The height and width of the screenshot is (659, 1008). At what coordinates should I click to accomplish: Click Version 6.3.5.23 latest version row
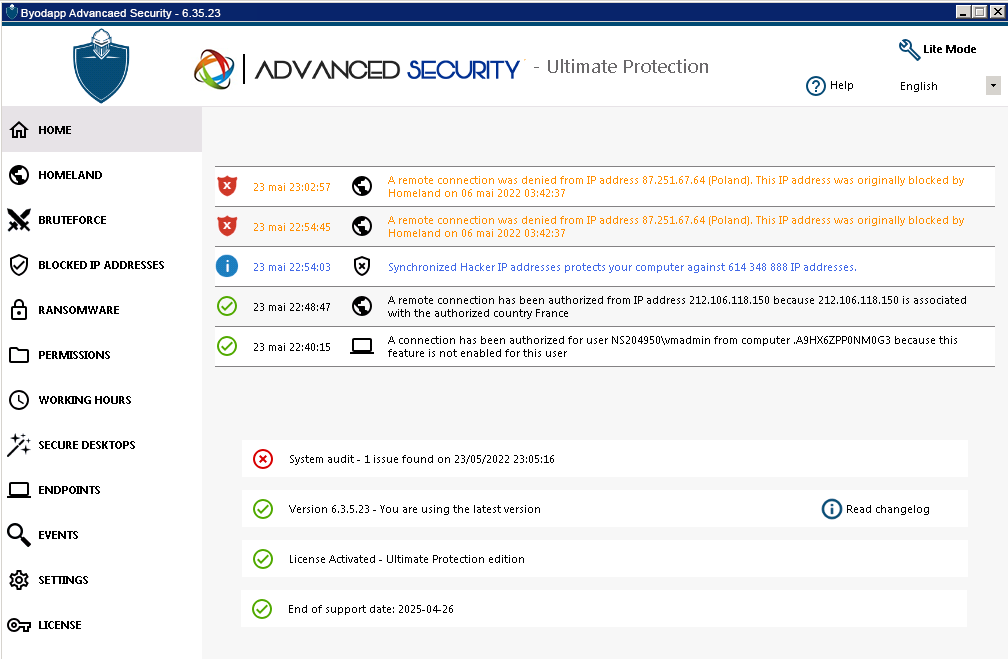[x=604, y=509]
